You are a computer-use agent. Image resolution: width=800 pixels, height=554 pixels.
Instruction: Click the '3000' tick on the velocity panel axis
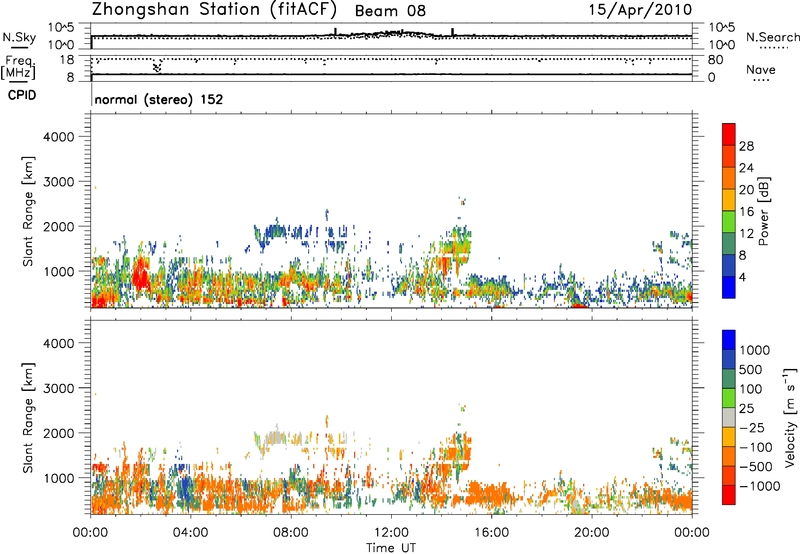click(59, 388)
